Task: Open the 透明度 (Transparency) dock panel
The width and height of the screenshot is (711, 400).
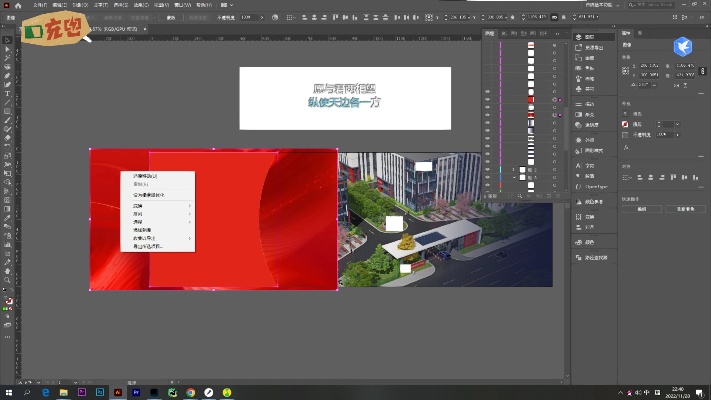Action: [594, 125]
